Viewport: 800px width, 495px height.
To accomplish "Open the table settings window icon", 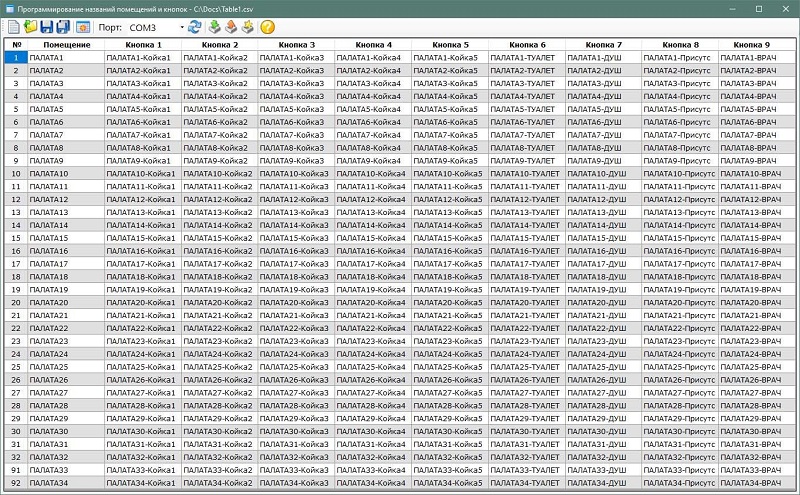I will 83,27.
